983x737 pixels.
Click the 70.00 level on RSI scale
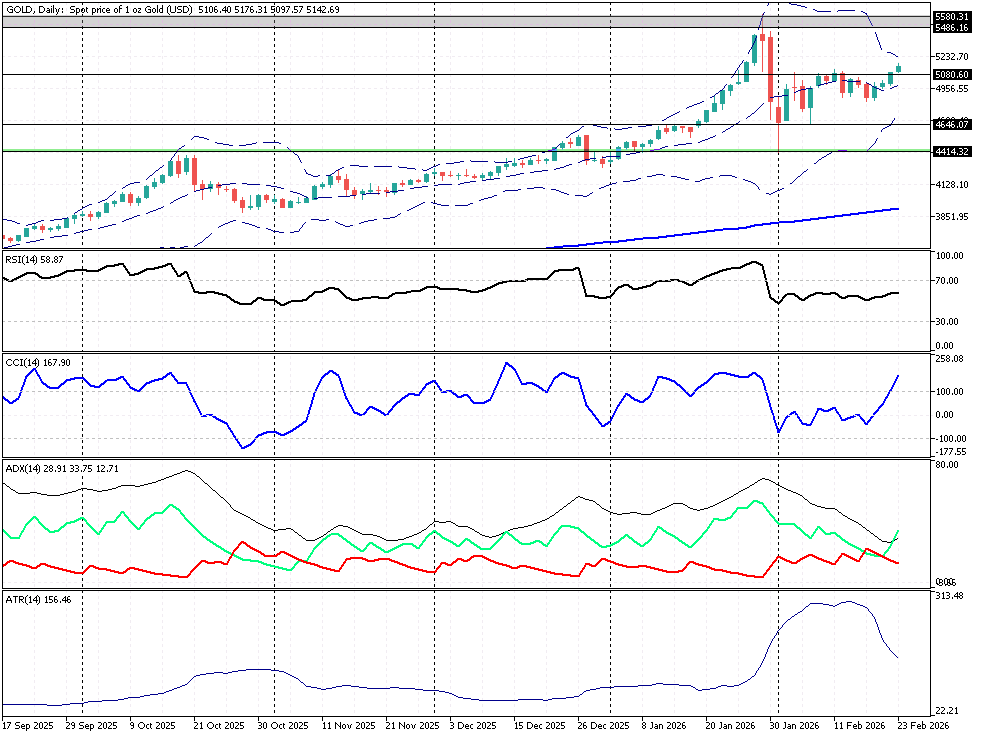pos(949,281)
